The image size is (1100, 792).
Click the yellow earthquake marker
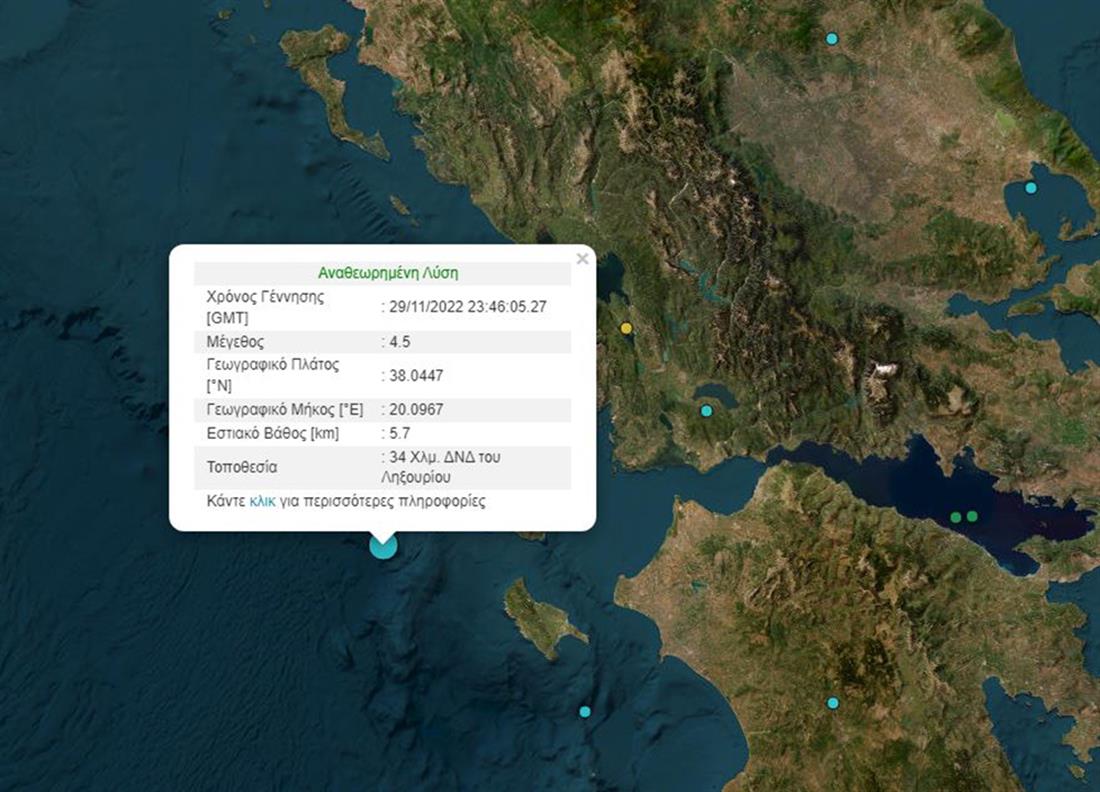[626, 328]
